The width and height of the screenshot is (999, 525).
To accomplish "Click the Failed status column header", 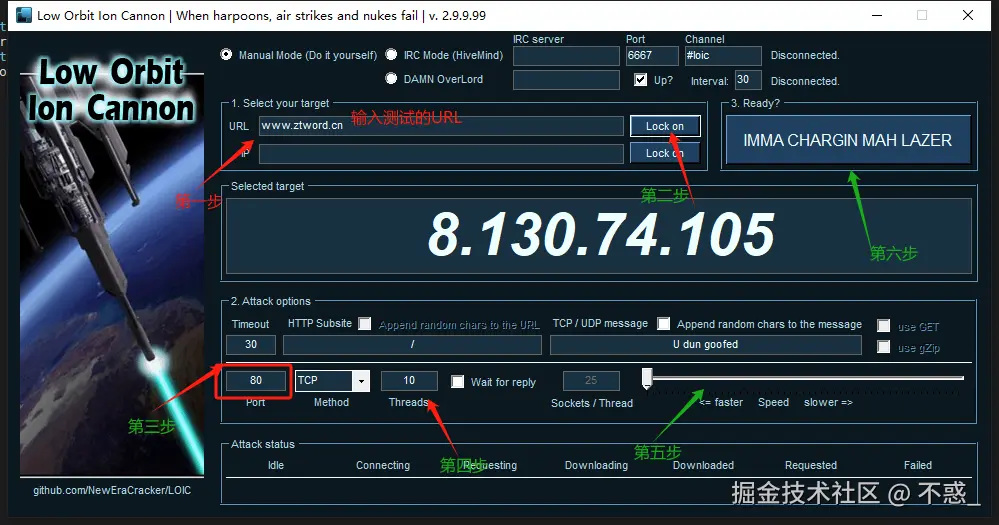I will tap(917, 465).
